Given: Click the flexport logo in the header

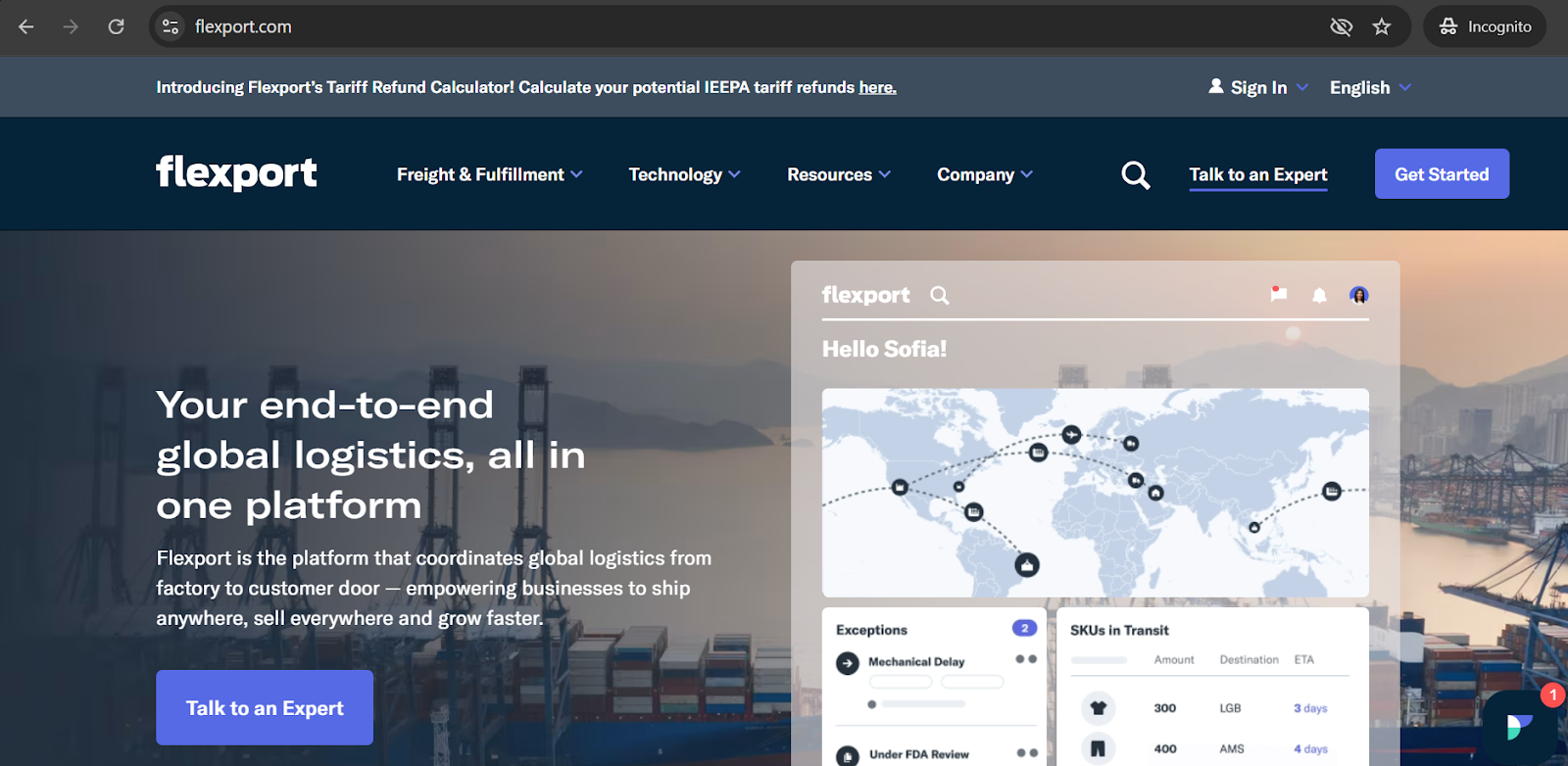Looking at the screenshot, I should click(236, 172).
